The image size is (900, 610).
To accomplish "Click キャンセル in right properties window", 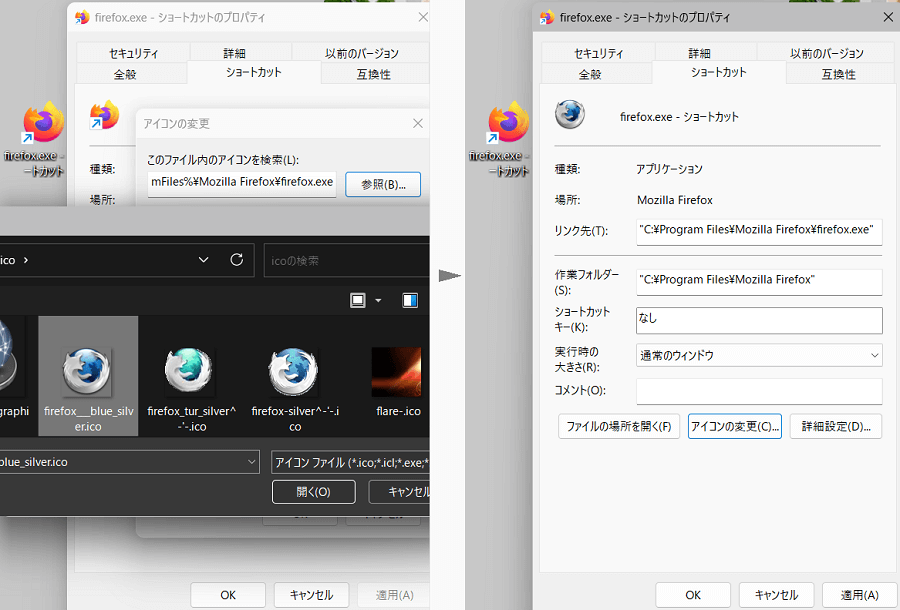I will (x=776, y=595).
